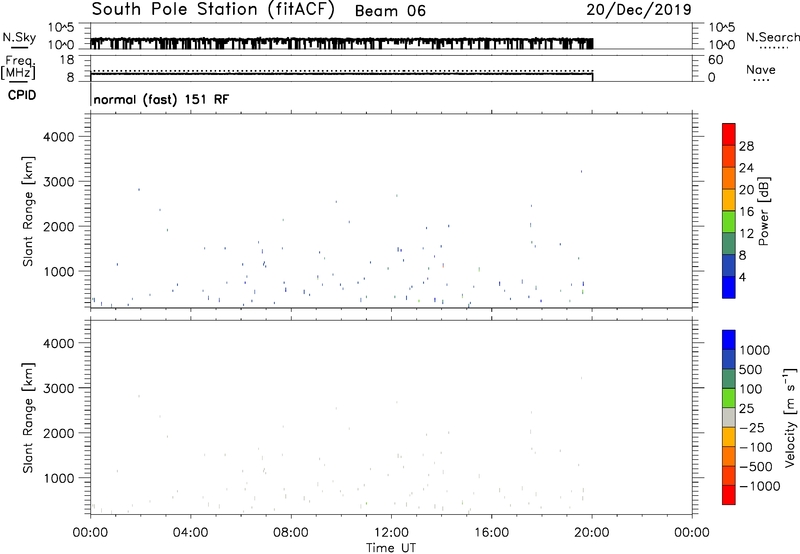Click the light green Power colorbar segment near 16
This screenshot has height=554, width=800.
coord(729,222)
